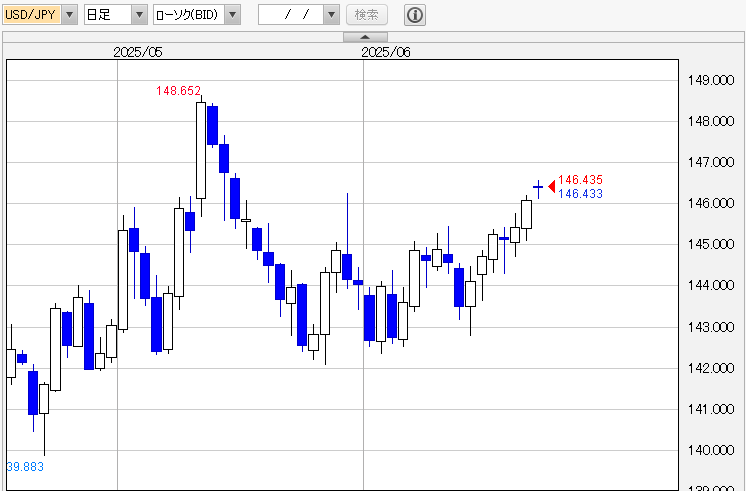Click the blue 146.433 price value

(x=580, y=194)
